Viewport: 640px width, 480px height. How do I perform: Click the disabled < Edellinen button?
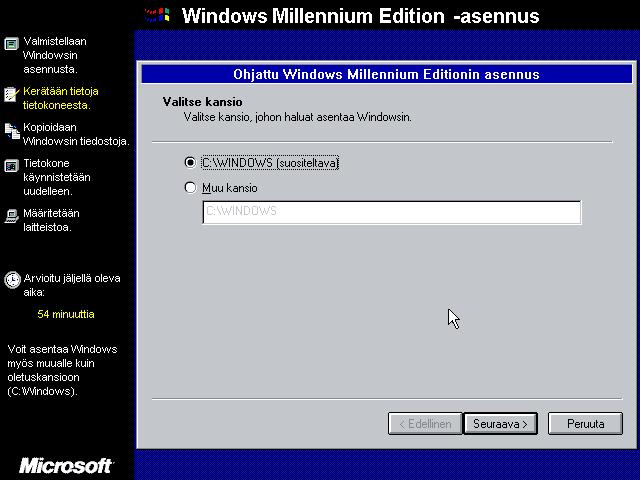425,424
